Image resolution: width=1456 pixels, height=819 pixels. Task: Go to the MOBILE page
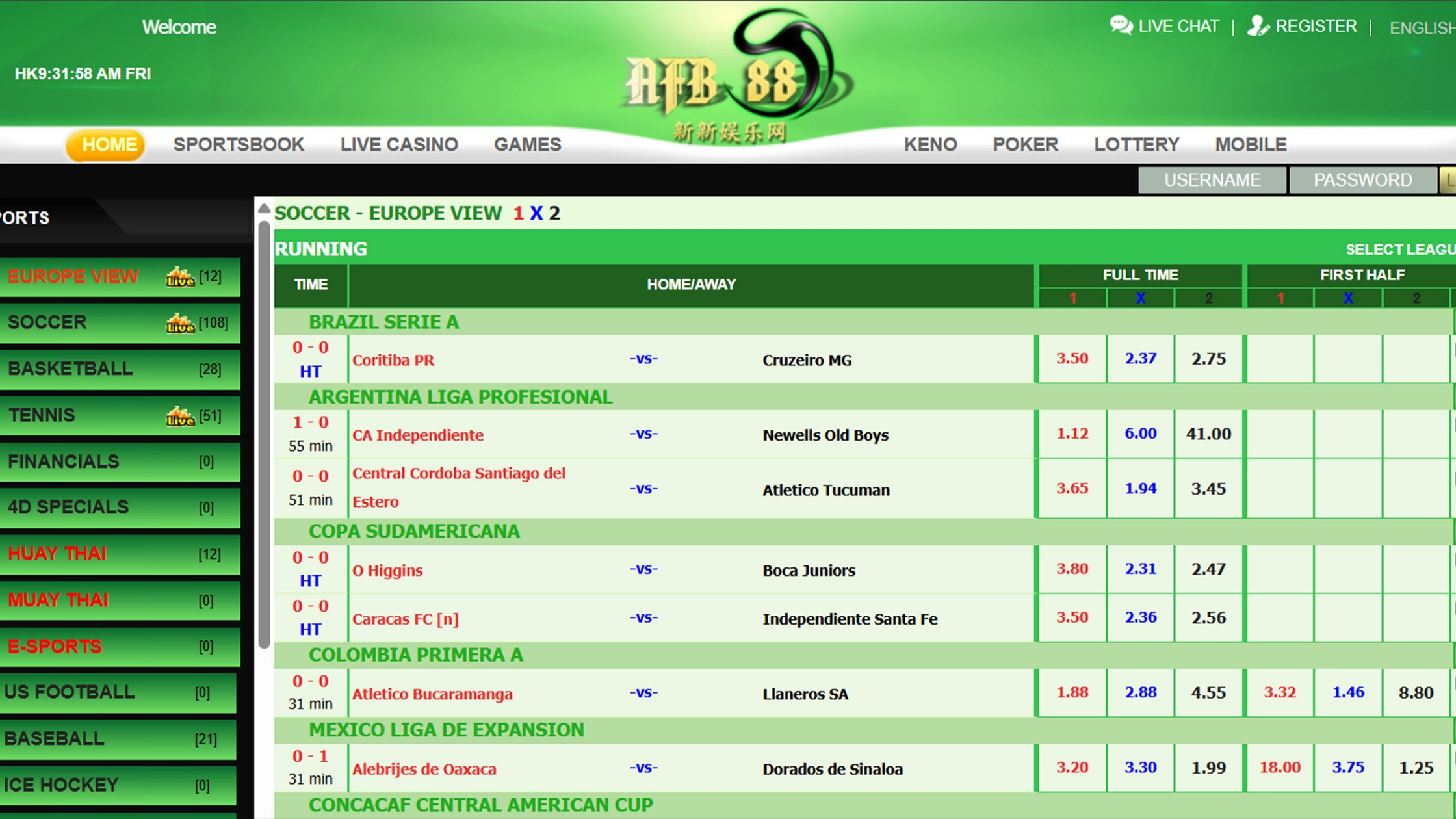coord(1251,144)
